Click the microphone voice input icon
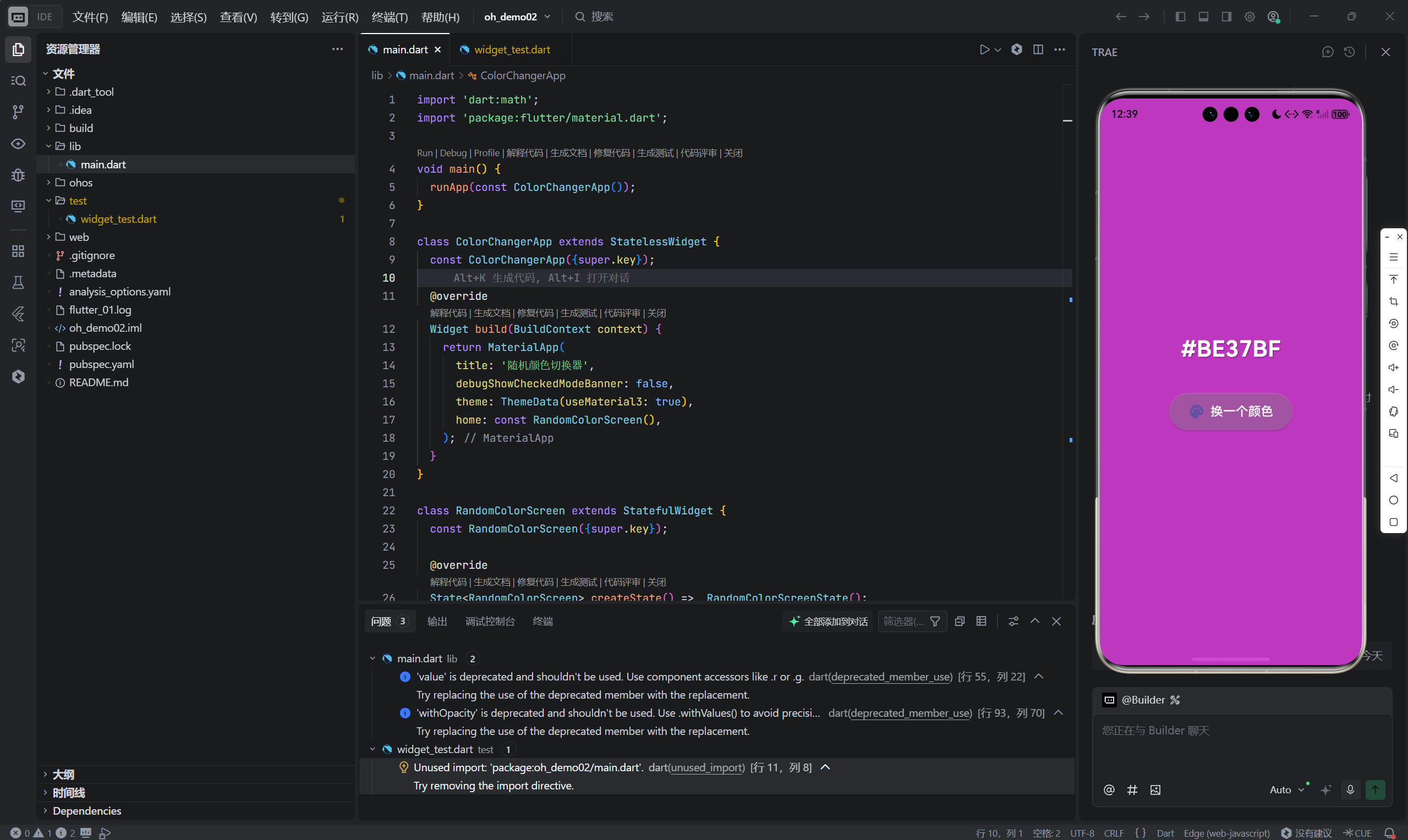 (x=1350, y=789)
